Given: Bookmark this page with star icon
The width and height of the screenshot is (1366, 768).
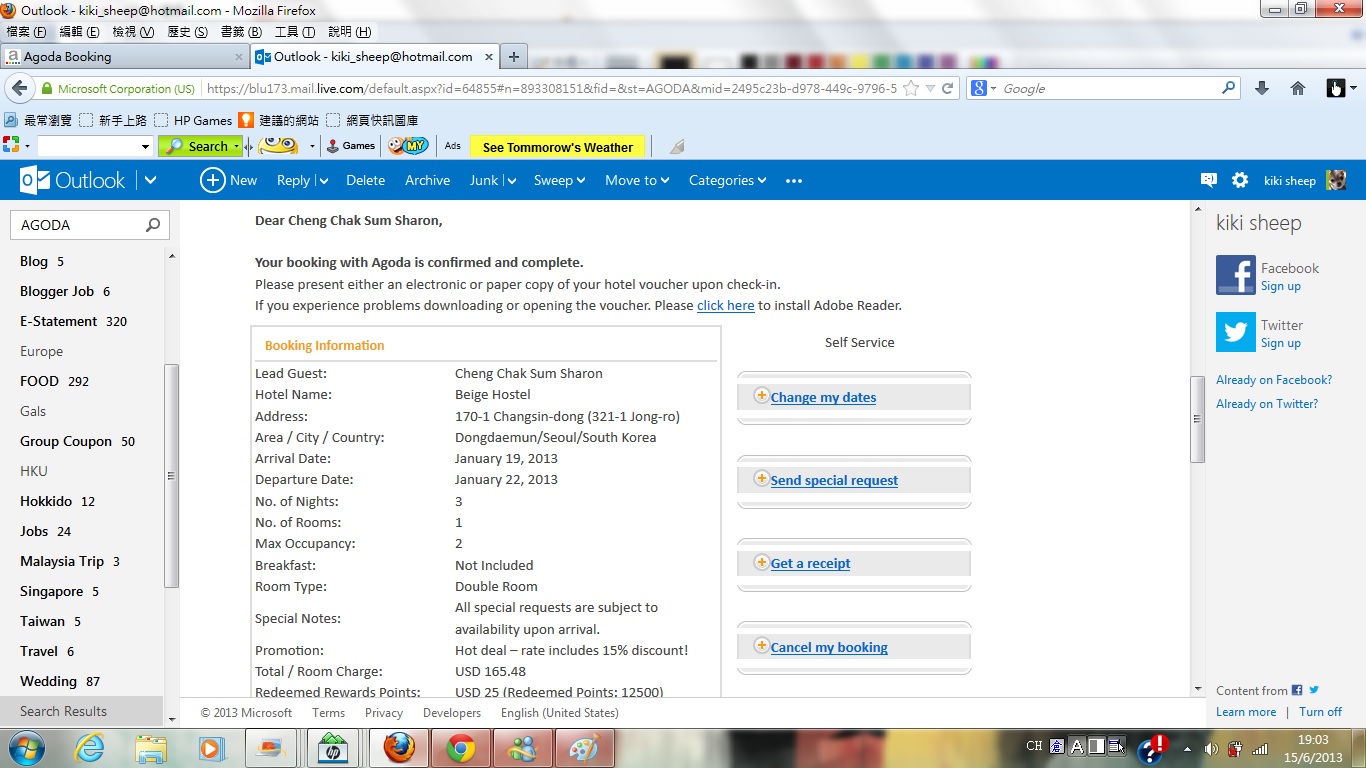Looking at the screenshot, I should coord(911,88).
